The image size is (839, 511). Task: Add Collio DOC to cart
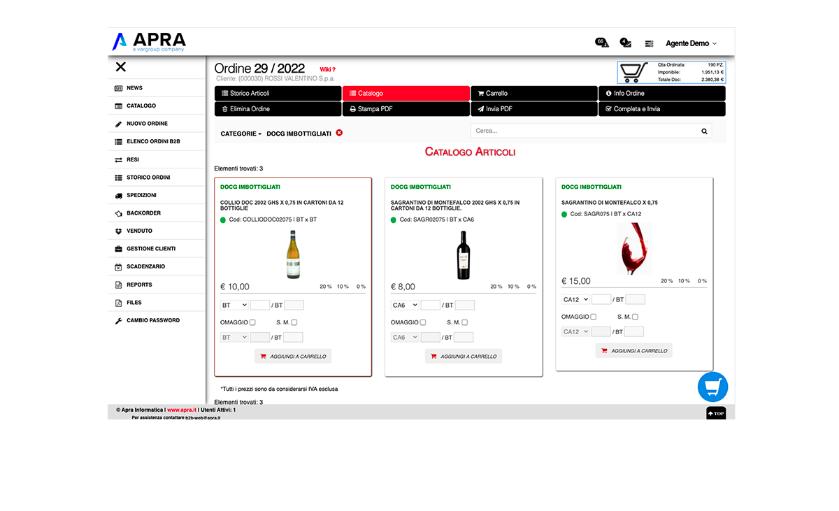293,356
